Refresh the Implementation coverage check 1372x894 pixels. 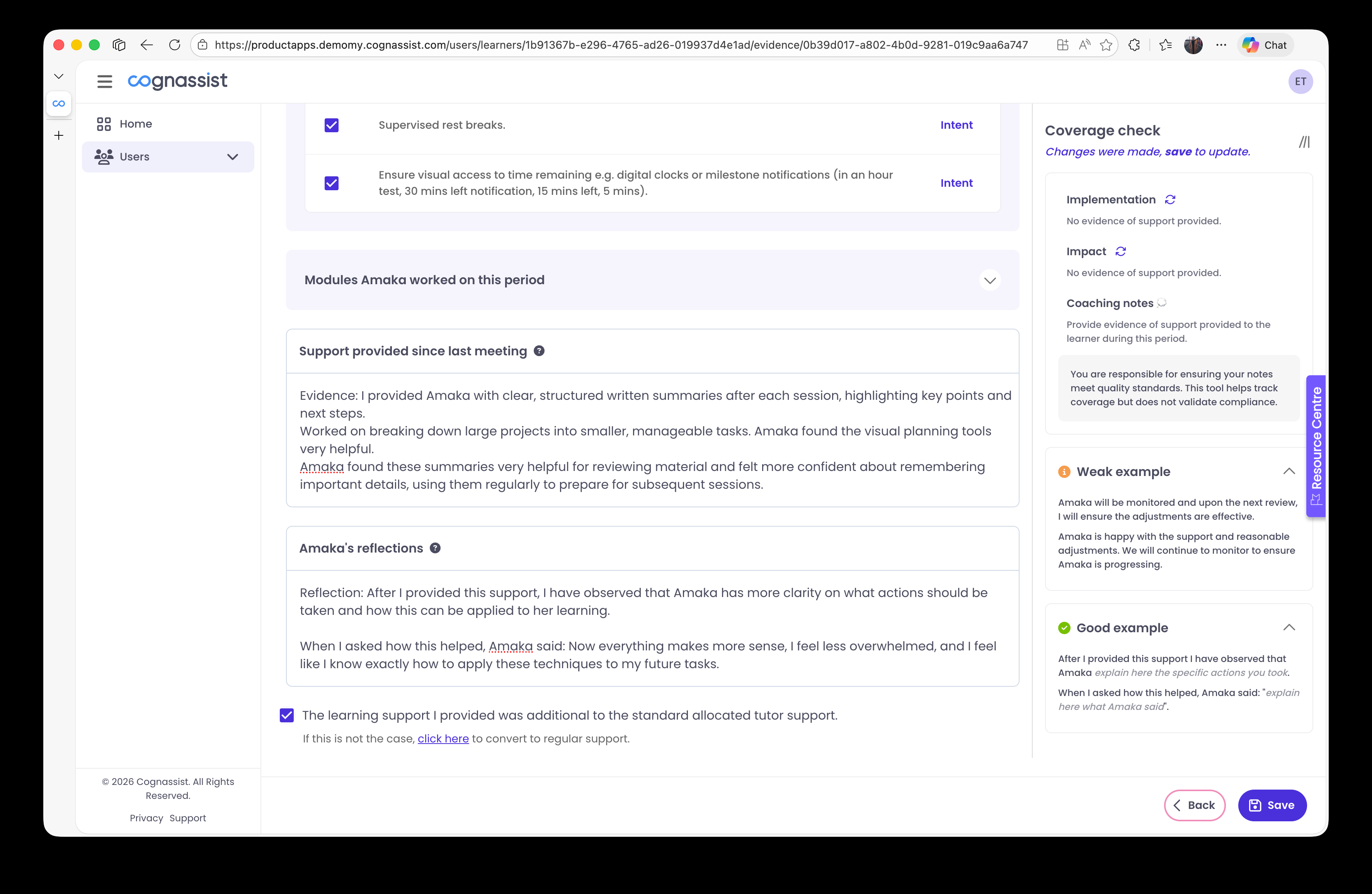[1169, 199]
